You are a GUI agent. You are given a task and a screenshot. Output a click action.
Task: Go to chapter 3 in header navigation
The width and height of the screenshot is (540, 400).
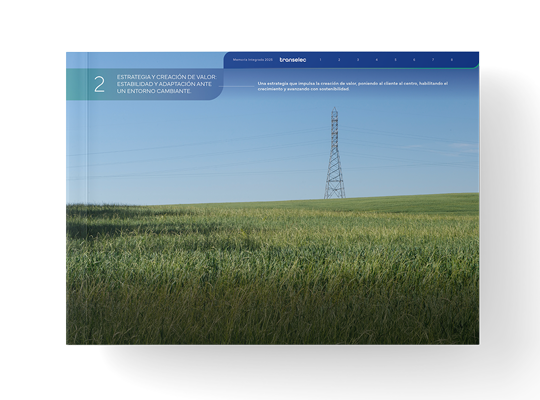point(358,60)
